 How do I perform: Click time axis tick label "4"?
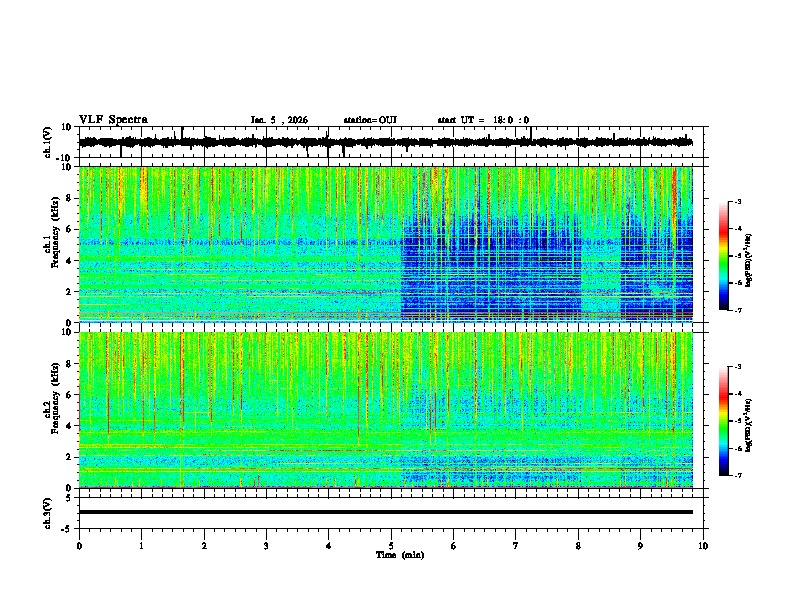(329, 546)
